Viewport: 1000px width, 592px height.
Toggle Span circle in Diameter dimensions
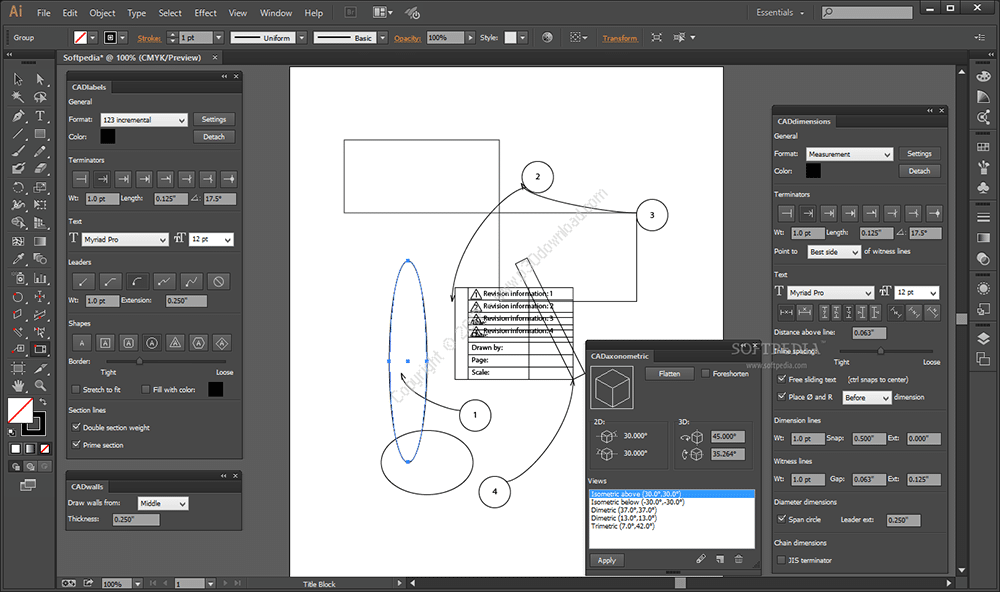point(783,519)
